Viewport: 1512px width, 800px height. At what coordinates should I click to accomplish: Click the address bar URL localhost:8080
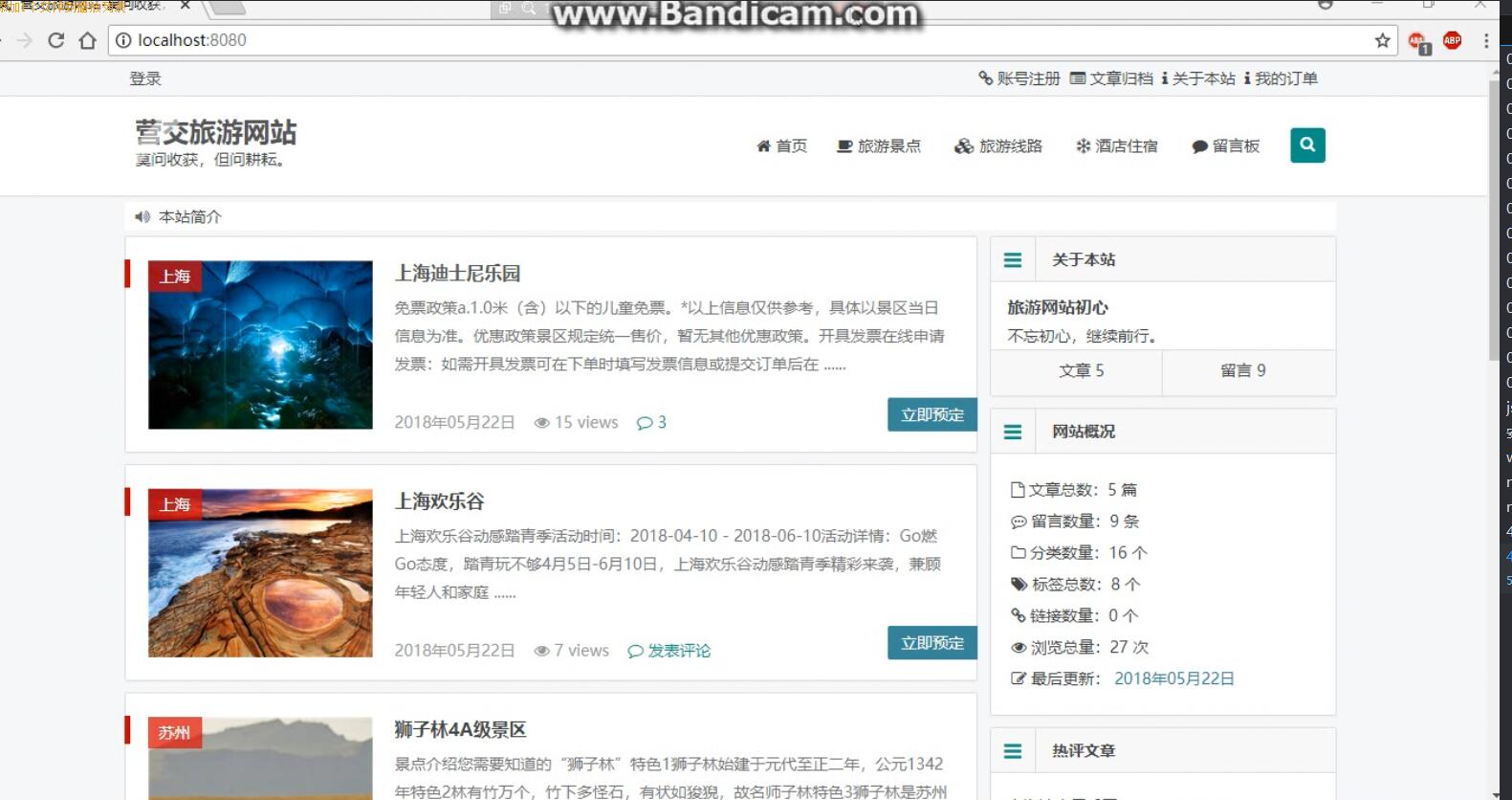[x=191, y=40]
